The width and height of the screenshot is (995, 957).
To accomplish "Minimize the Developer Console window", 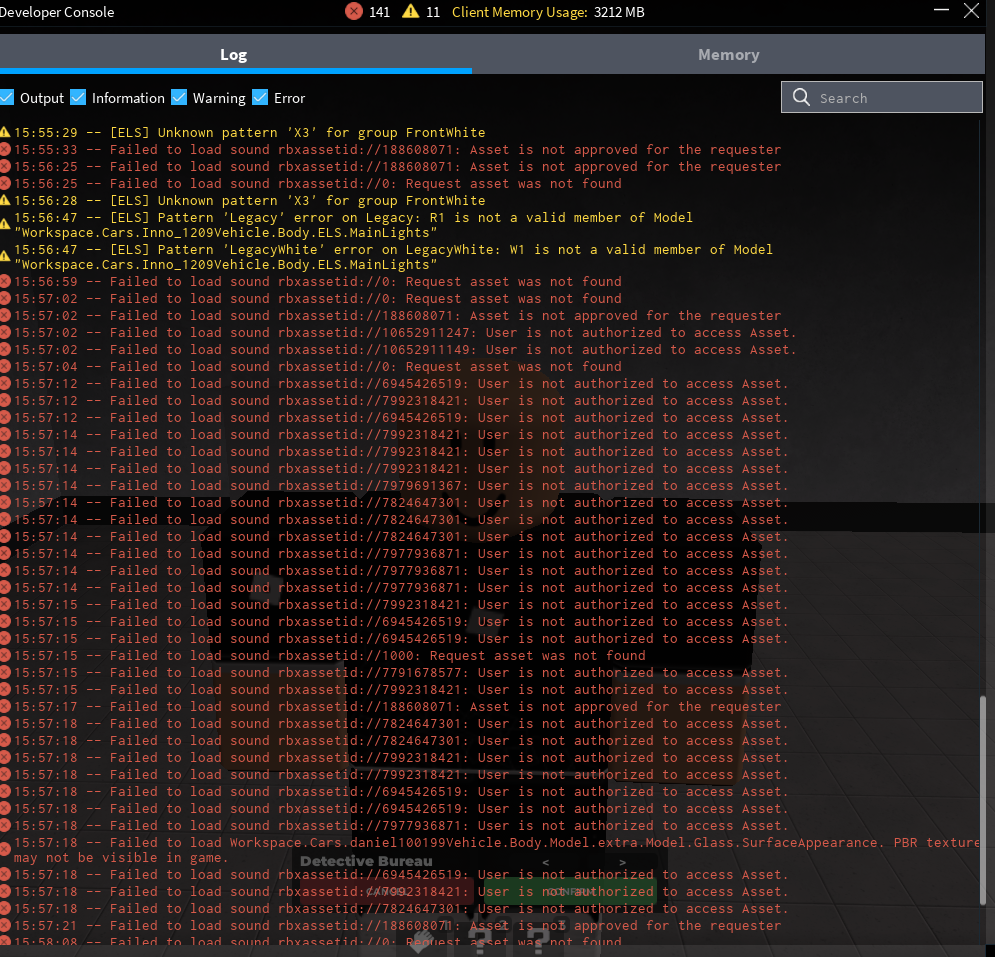I will (940, 12).
